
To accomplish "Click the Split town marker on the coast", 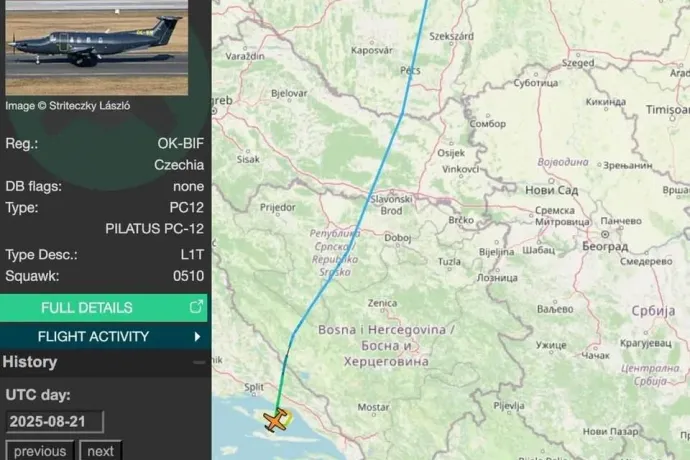I will point(254,394).
